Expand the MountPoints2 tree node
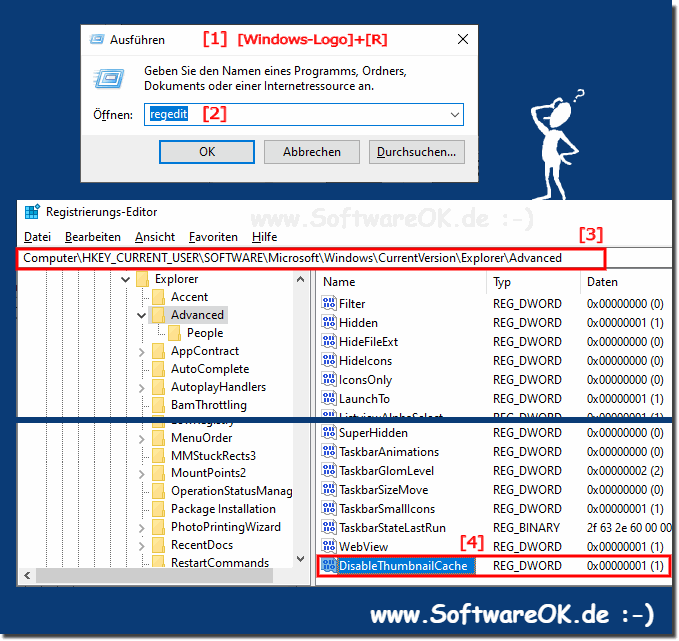The width and height of the screenshot is (679, 641). 142,474
